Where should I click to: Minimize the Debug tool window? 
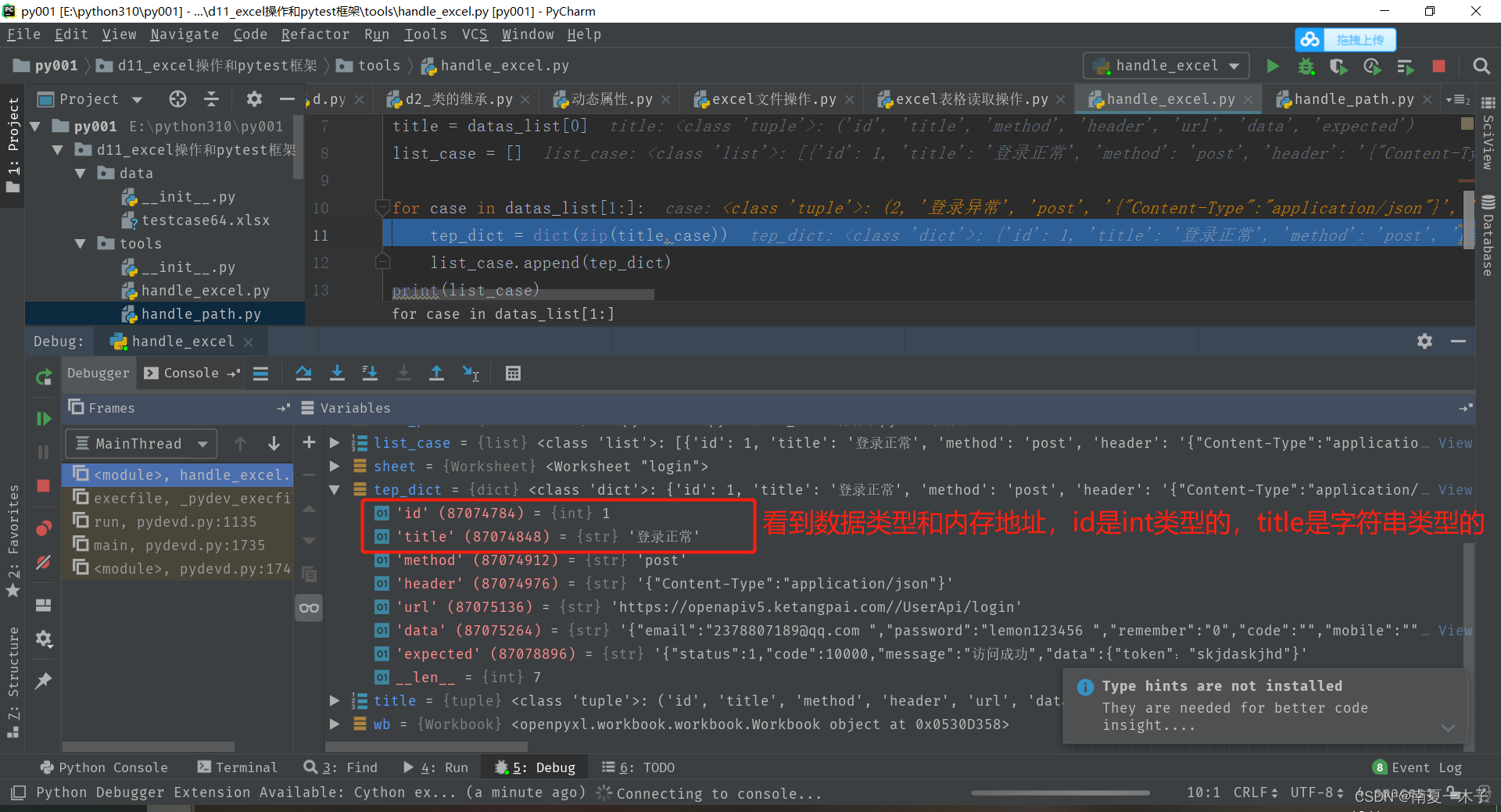tap(1458, 342)
